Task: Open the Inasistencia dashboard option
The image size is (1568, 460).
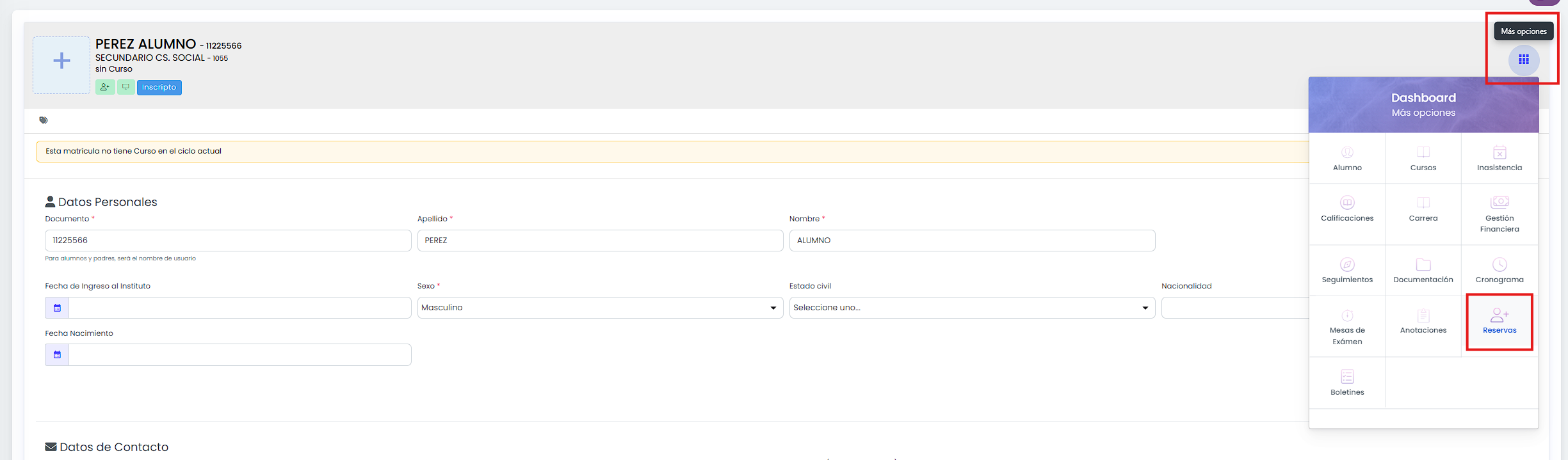Action: 1499,159
